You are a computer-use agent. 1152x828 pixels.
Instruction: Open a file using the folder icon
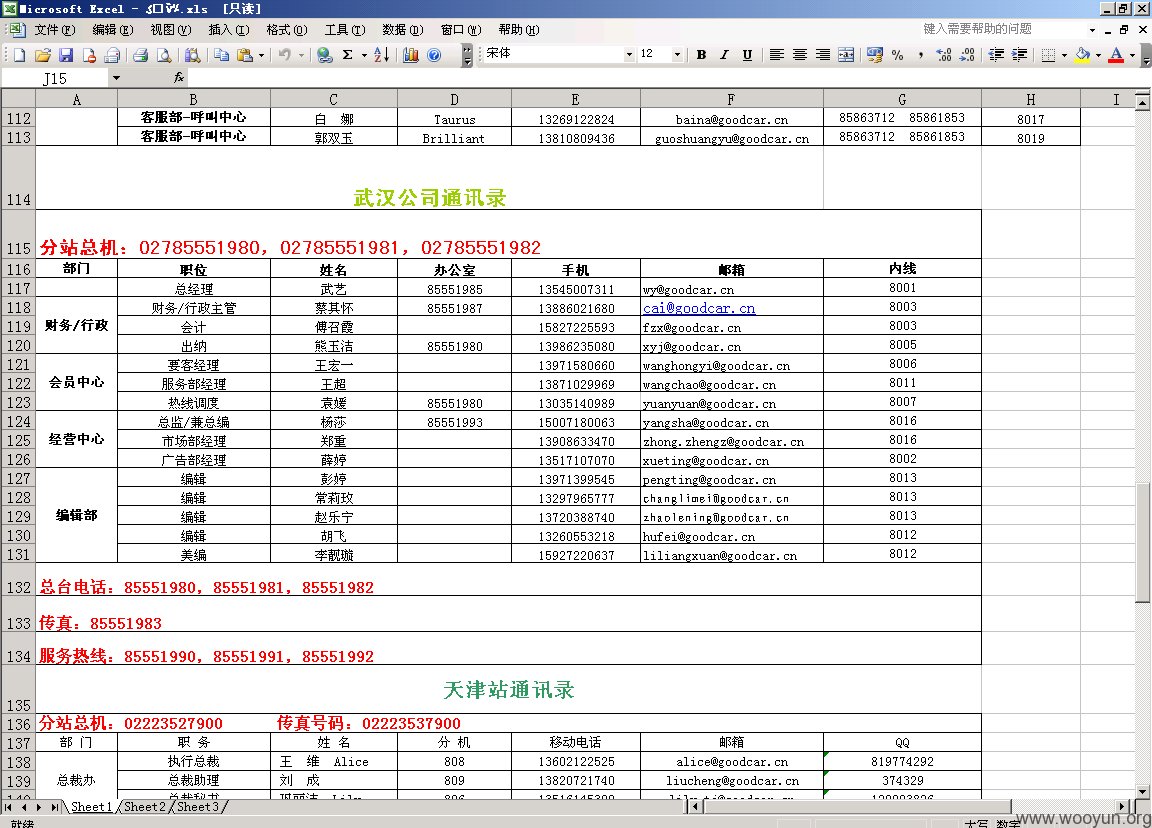pos(43,55)
